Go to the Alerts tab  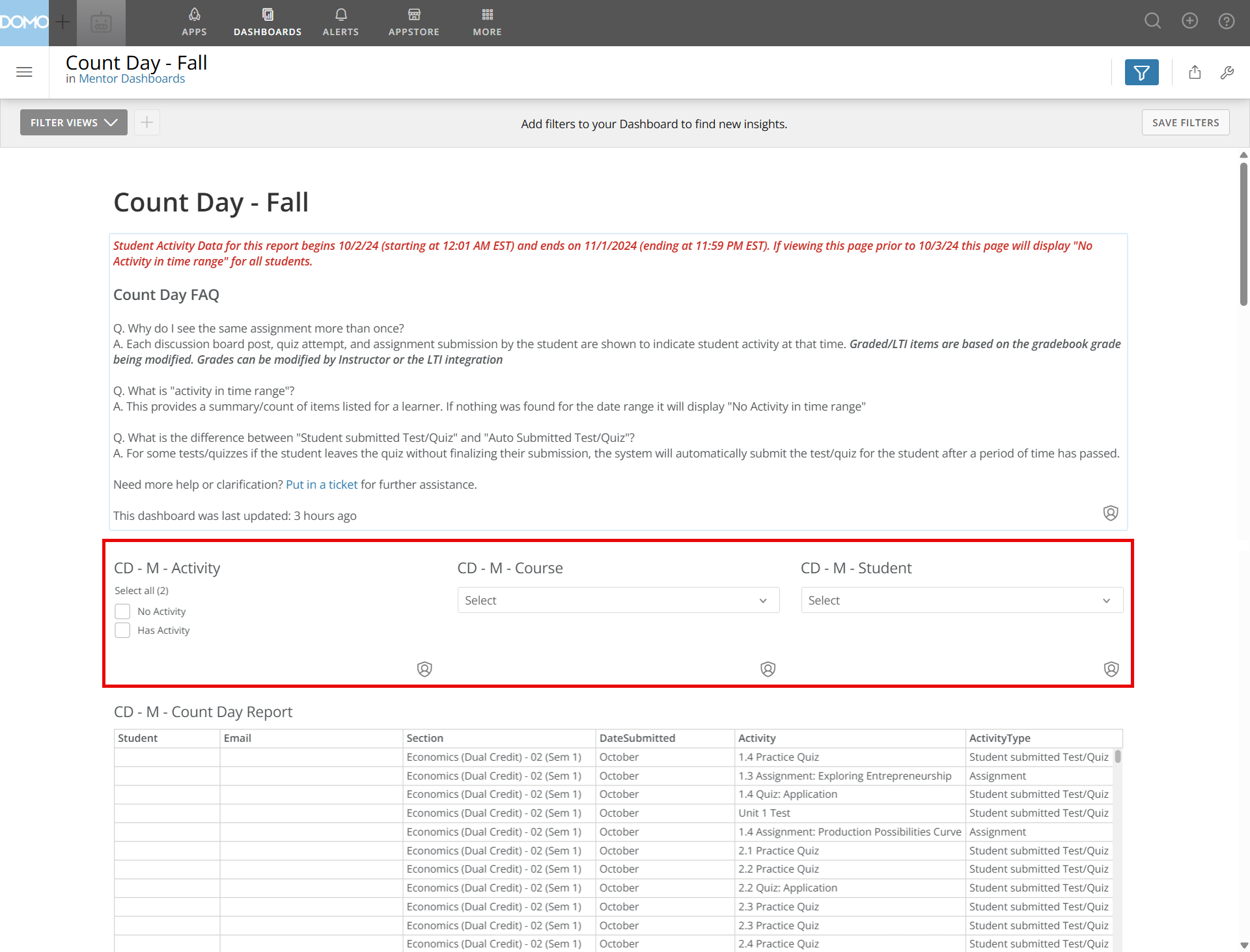[340, 22]
